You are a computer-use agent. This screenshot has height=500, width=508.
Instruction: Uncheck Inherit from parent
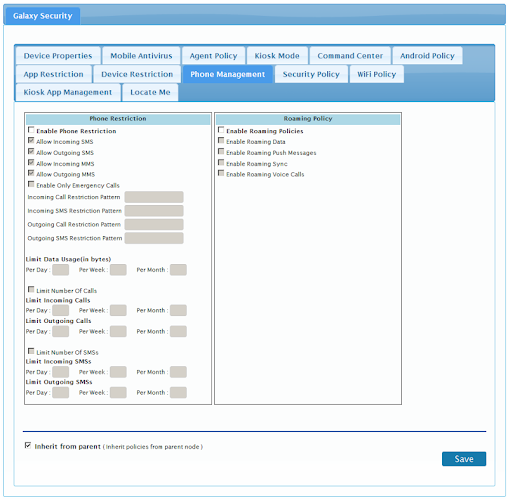point(28,445)
